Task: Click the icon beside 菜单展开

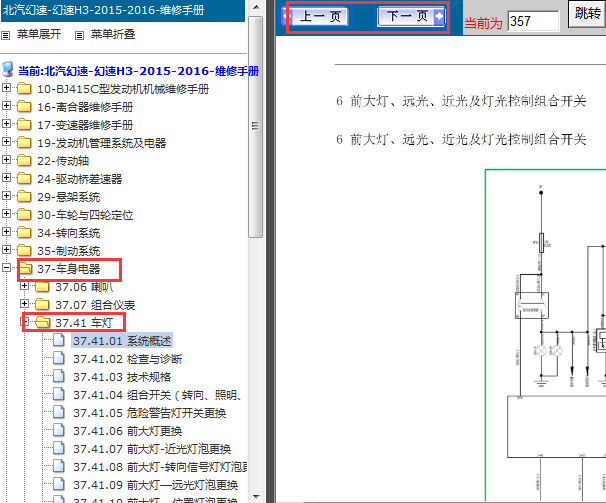Action: click(x=5, y=36)
